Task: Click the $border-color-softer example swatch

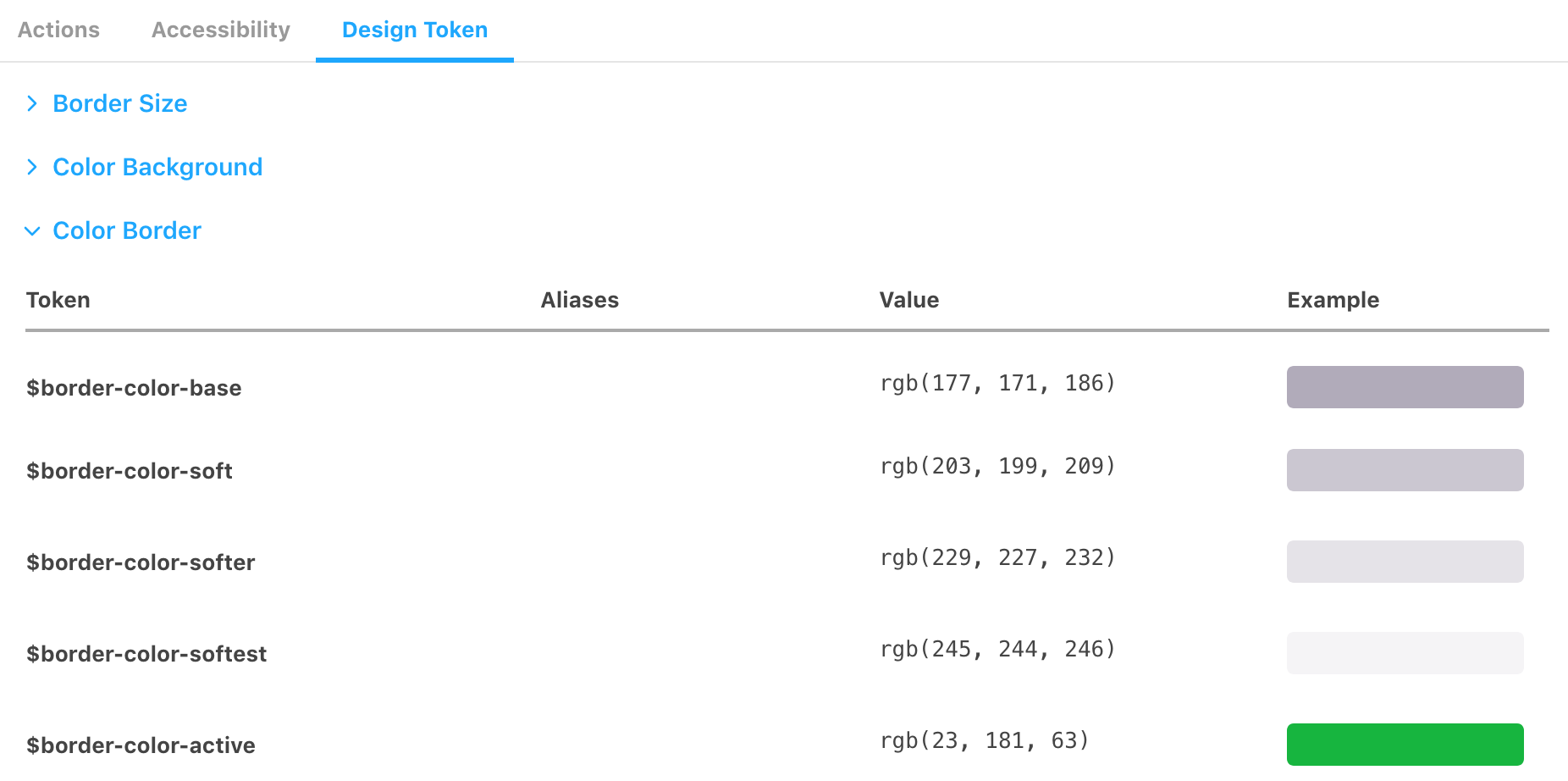Action: coord(1405,562)
